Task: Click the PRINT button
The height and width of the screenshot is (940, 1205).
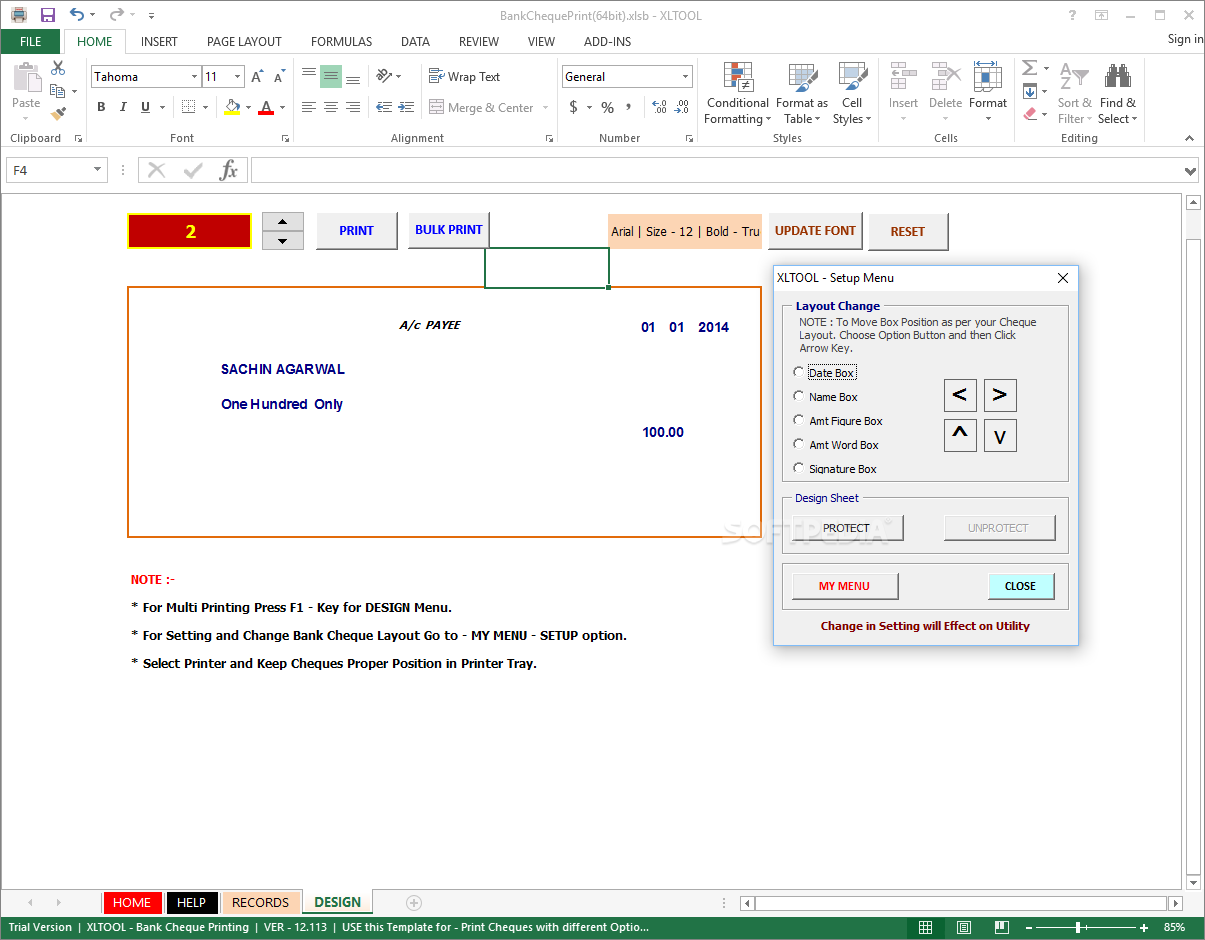Action: [356, 231]
